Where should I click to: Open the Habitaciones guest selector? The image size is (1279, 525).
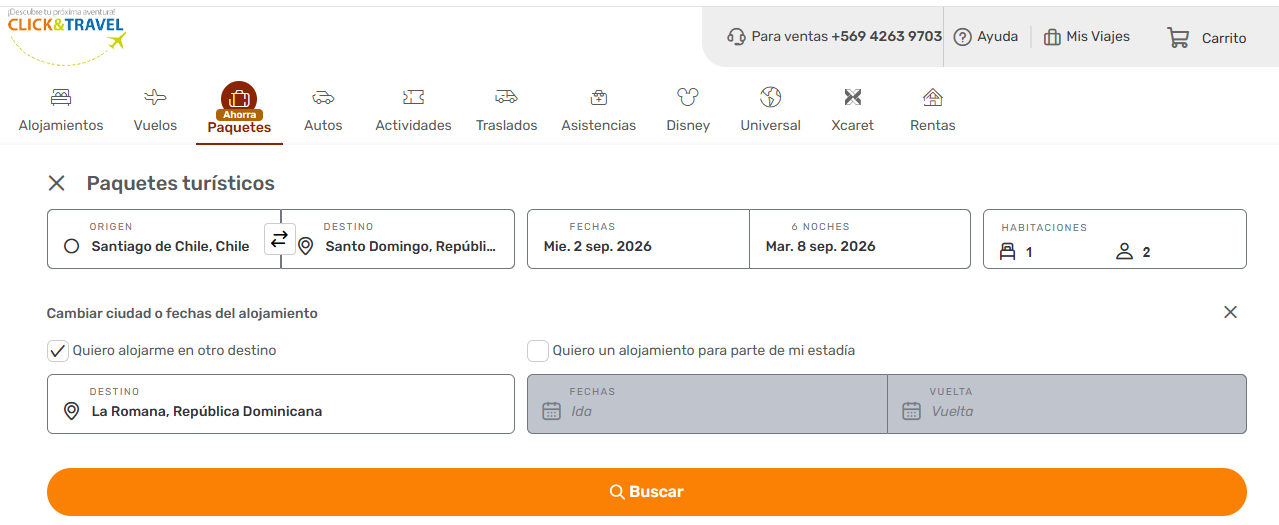[1114, 239]
